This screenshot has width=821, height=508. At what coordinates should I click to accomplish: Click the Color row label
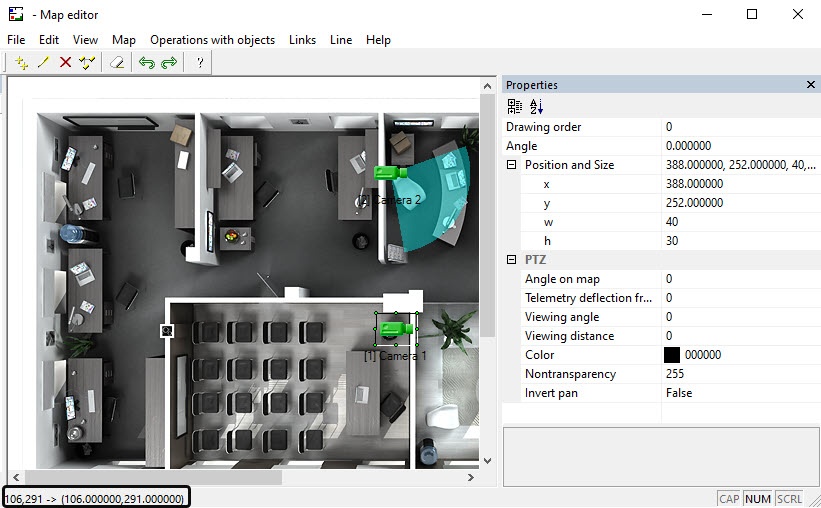pyautogui.click(x=539, y=355)
